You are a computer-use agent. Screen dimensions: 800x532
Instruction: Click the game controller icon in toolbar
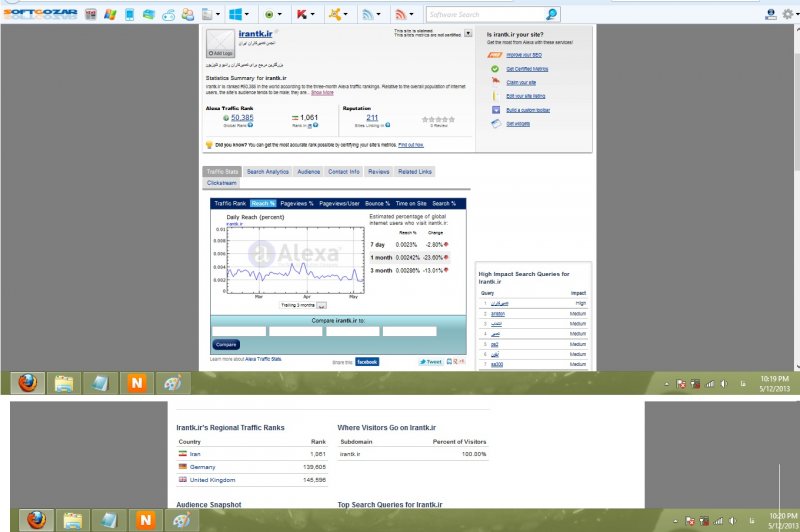168,15
